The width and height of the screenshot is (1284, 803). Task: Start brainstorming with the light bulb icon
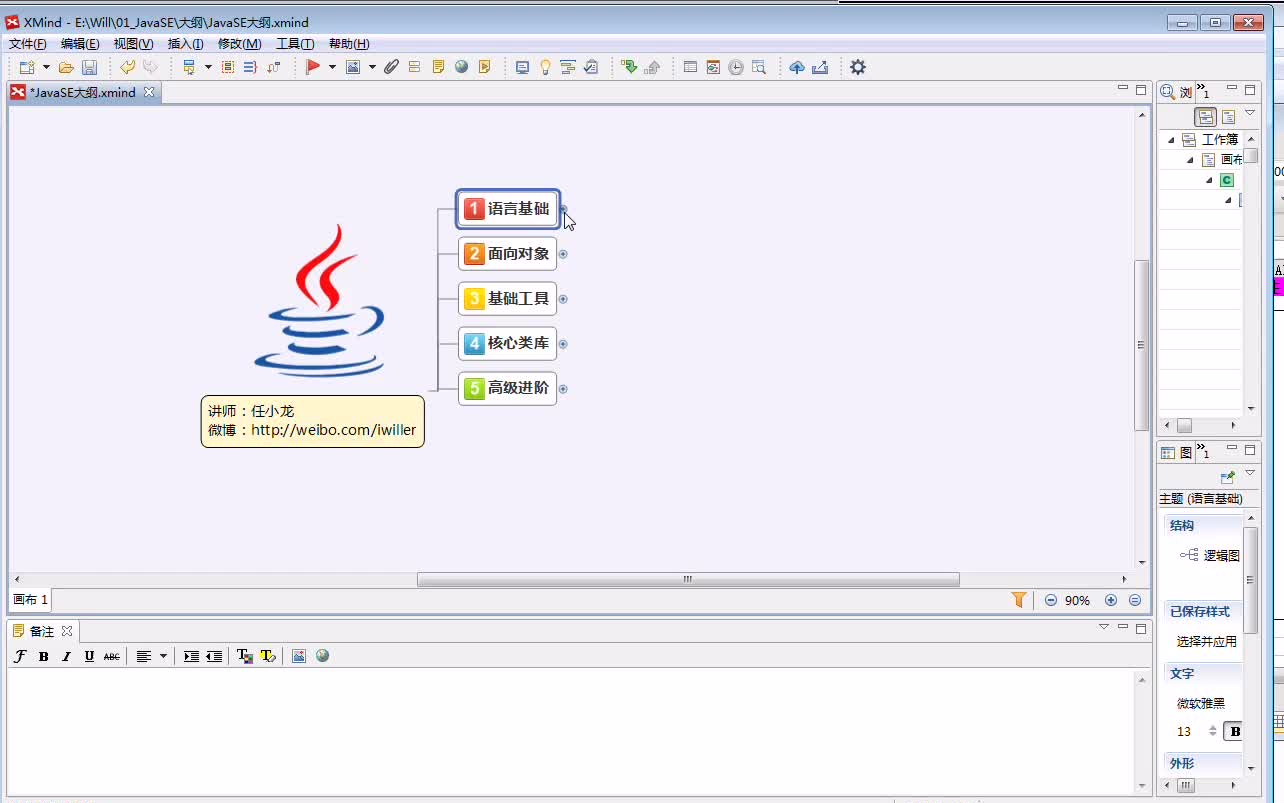pos(545,67)
